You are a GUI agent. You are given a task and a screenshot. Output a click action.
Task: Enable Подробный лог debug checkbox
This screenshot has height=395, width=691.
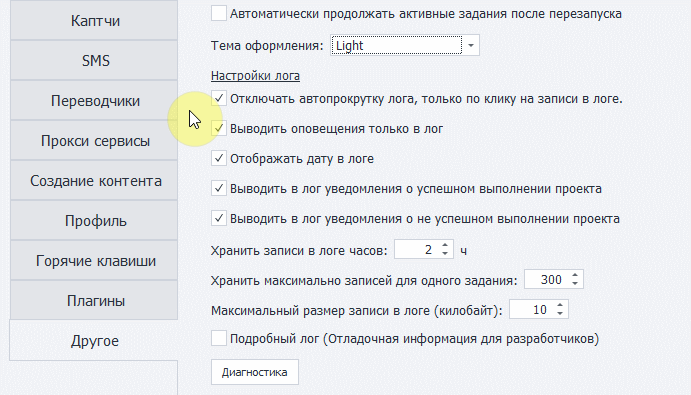pos(219,339)
